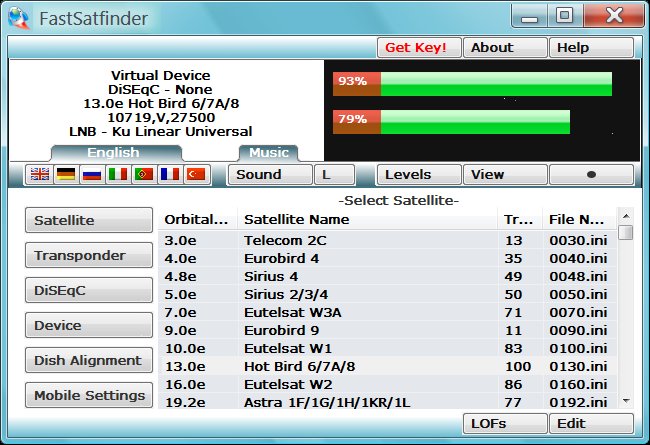Select the Sirius 2/3/4 row
650x445 pixels.
388,294
